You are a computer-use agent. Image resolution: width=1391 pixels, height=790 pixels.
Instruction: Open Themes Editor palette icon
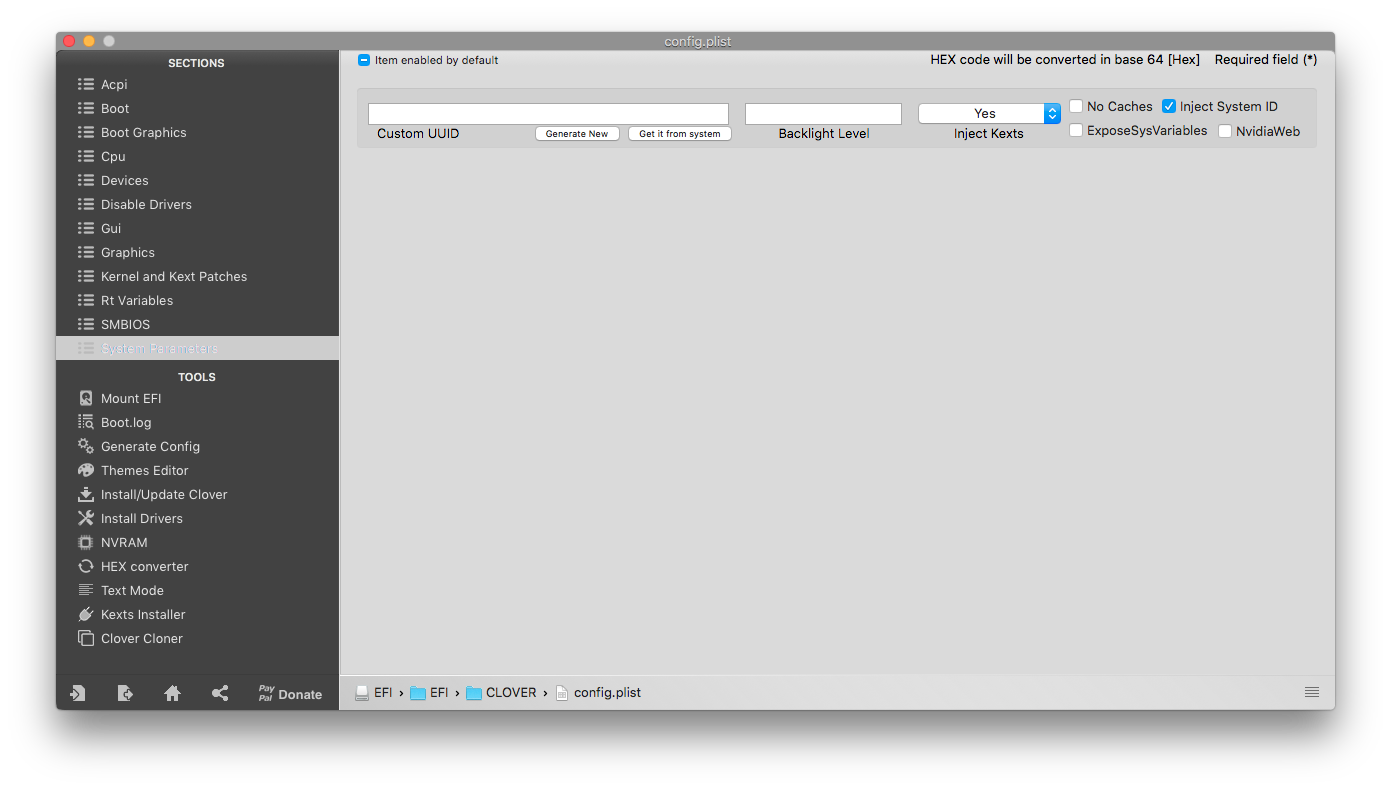pos(86,470)
